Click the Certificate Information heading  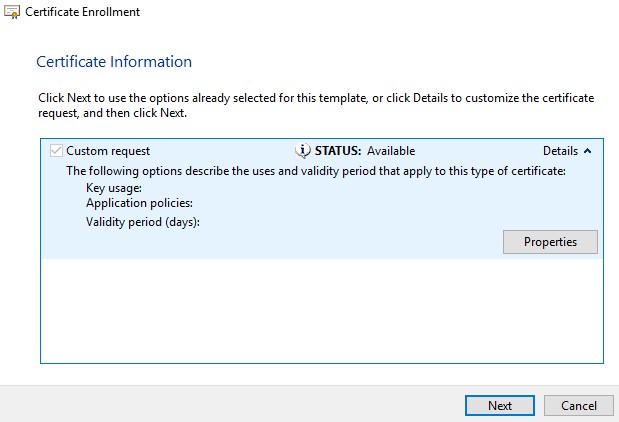coord(114,62)
